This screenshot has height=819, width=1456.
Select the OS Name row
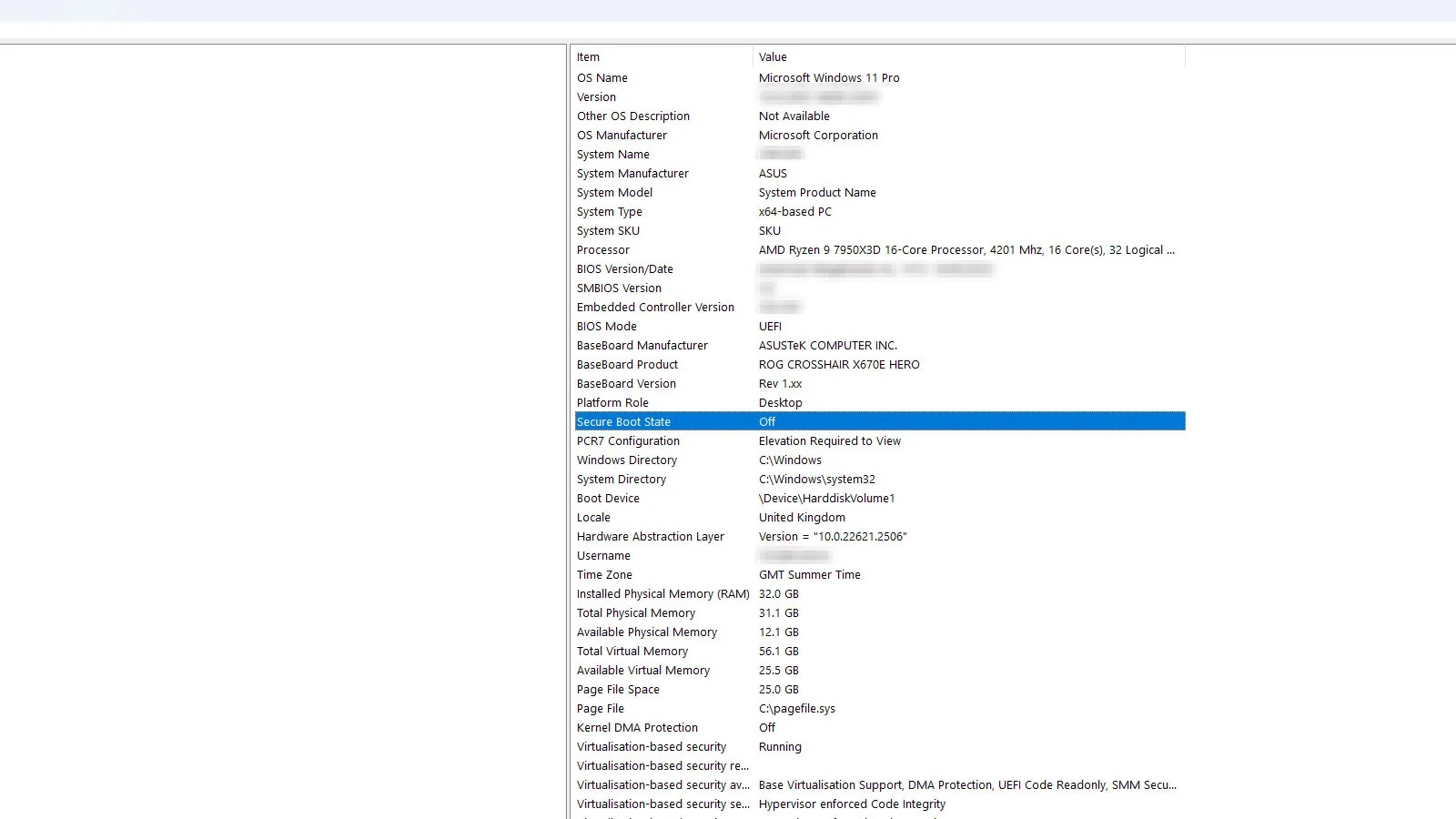click(880, 77)
